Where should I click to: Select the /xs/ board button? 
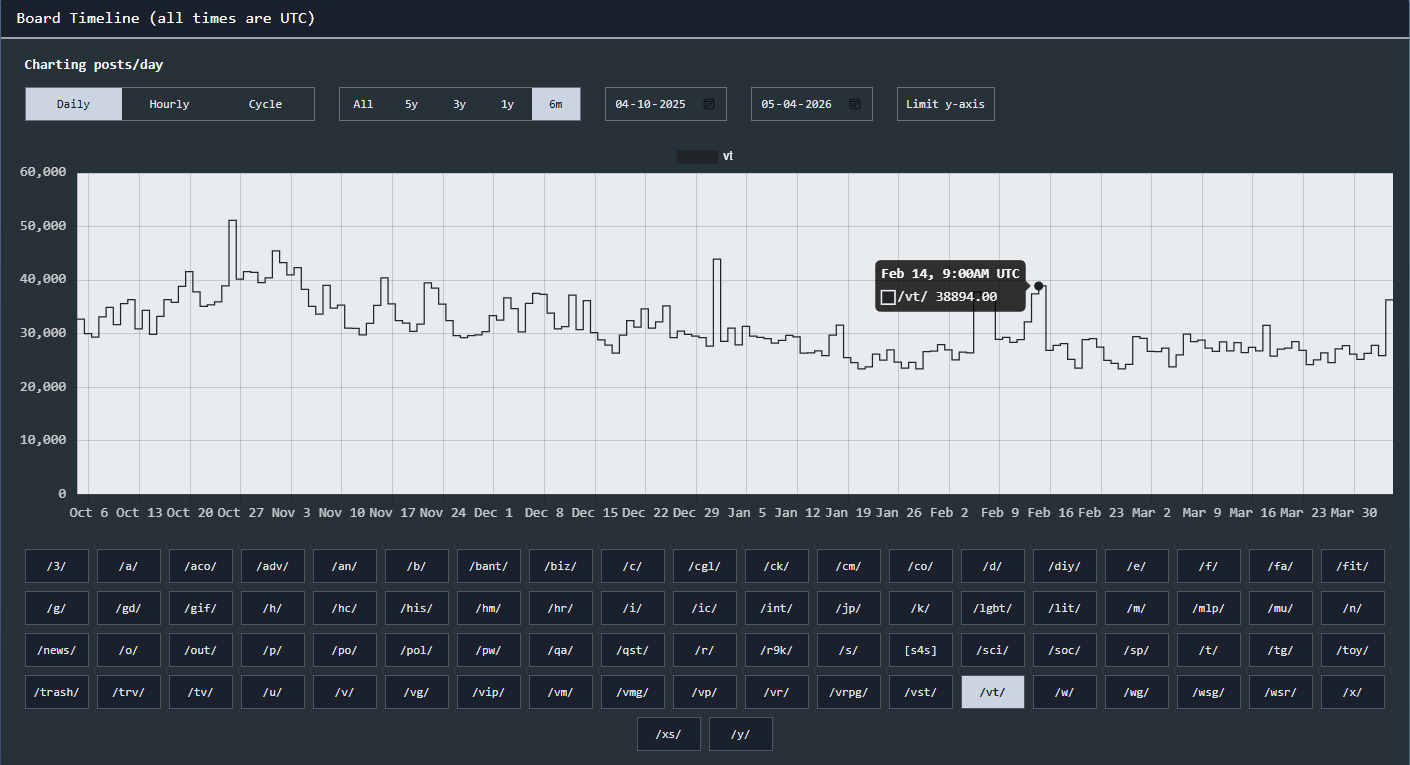coord(669,734)
